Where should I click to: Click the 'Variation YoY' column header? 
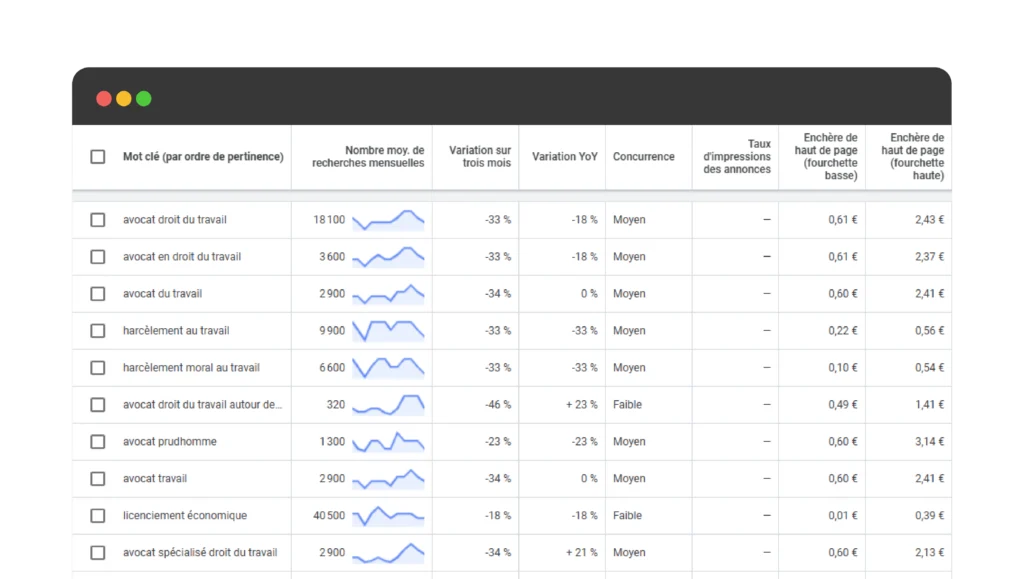point(564,157)
